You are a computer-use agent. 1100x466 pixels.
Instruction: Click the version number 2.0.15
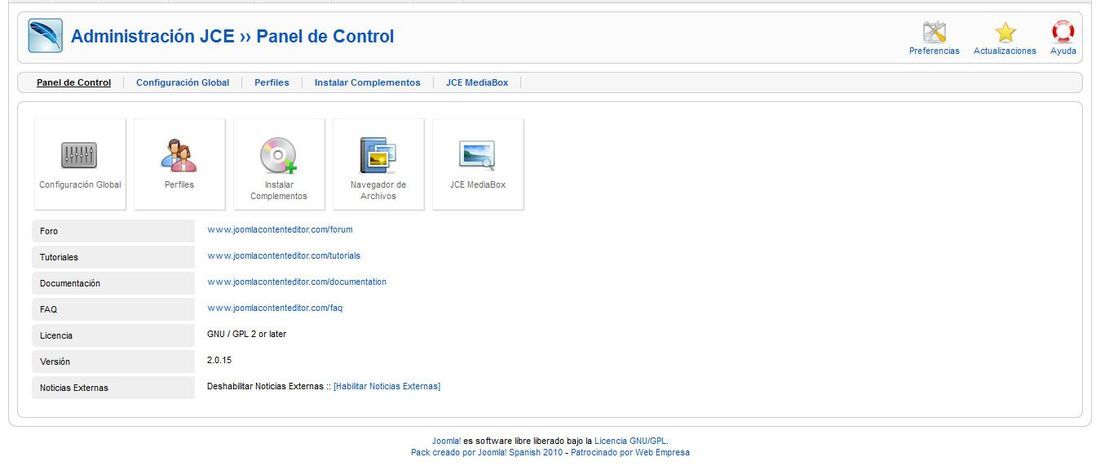coord(219,360)
